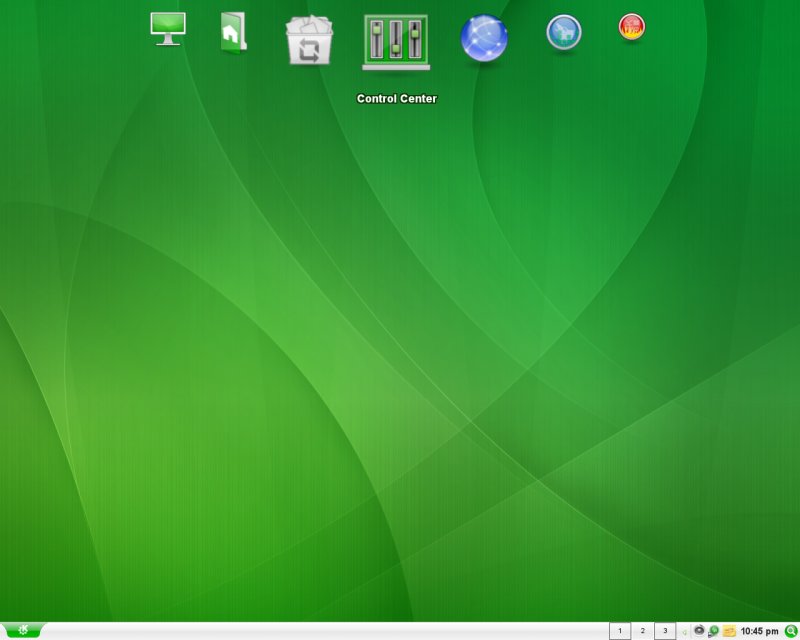Viewport: 800px width, 640px height.
Task: Open the green search magnifier icon
Action: pyautogui.click(x=791, y=631)
